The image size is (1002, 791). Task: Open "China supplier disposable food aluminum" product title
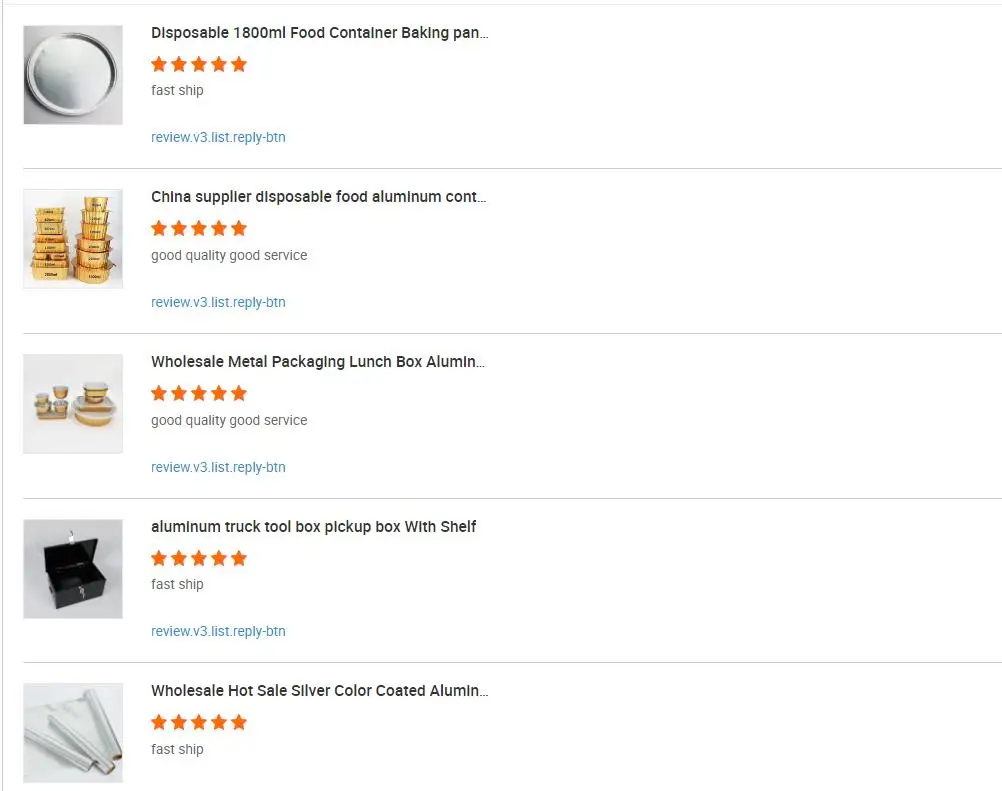point(318,197)
